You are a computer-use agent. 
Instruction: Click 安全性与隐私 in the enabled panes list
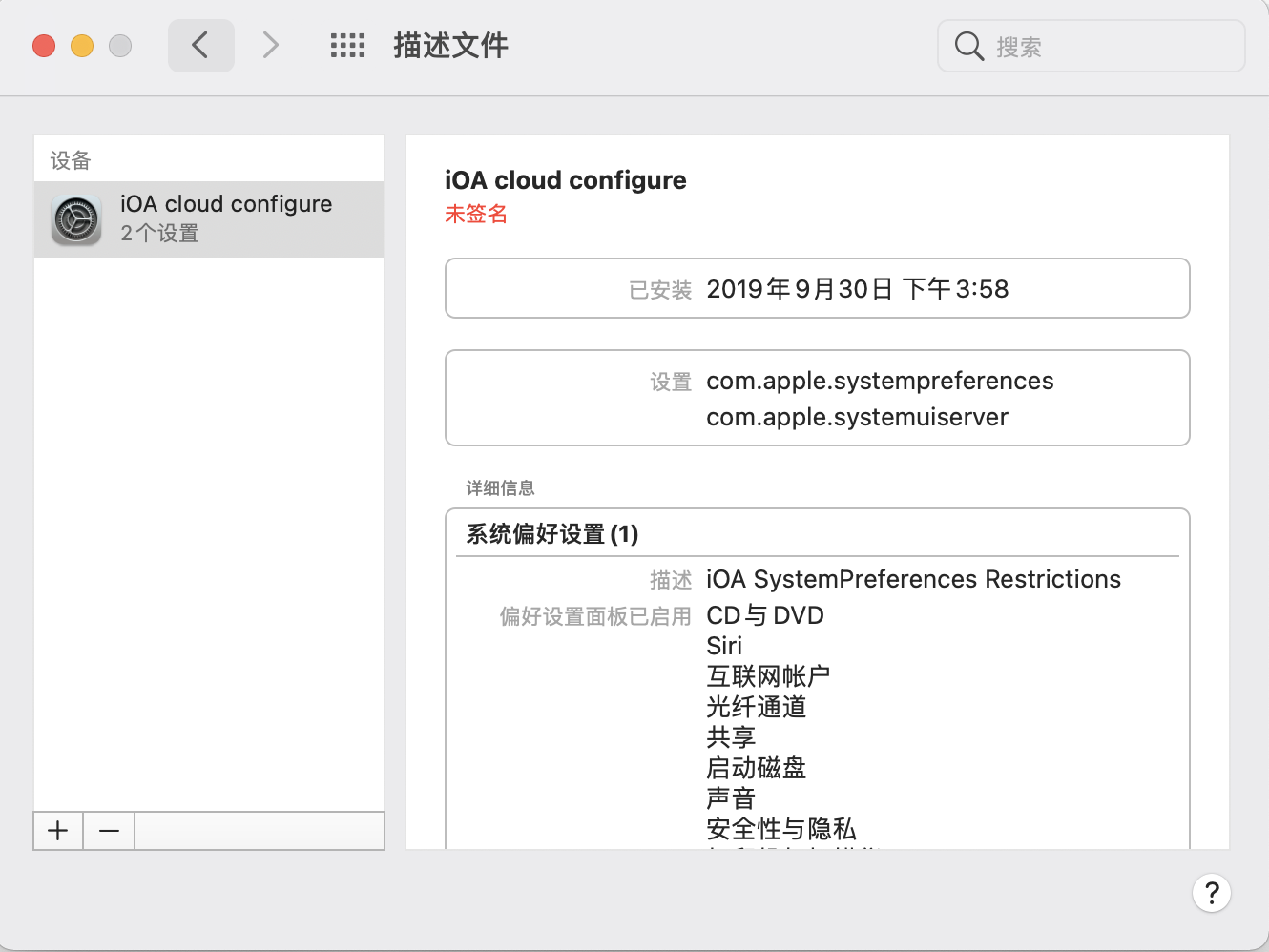point(780,828)
